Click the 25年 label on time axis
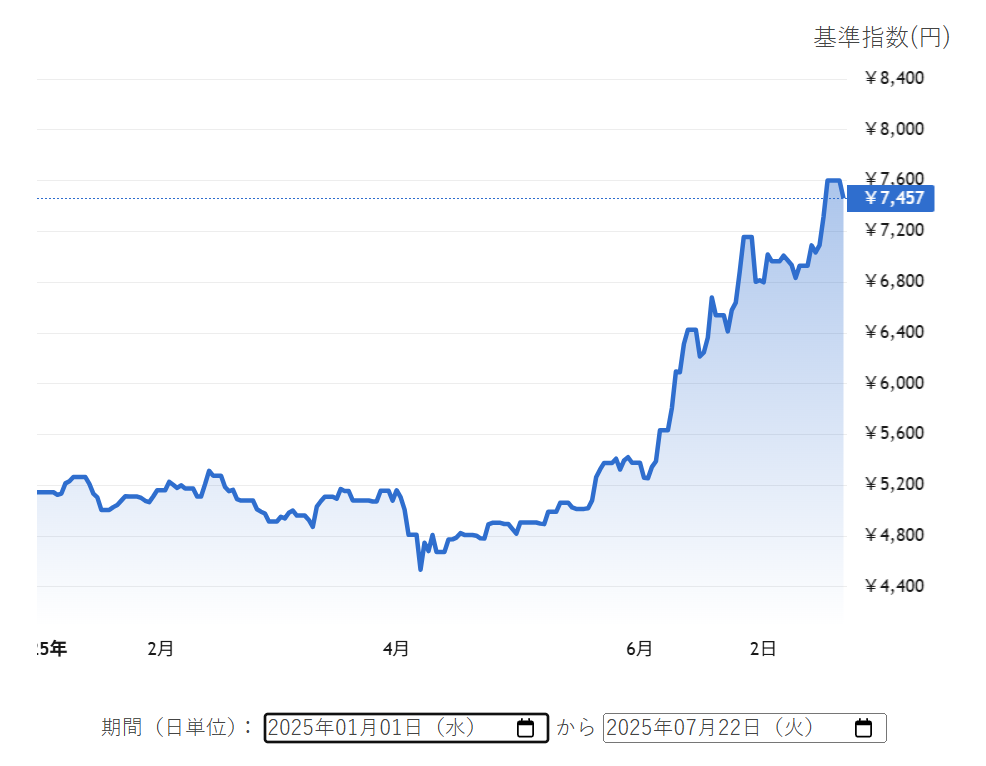Screen dimensions: 986x766 (50, 649)
